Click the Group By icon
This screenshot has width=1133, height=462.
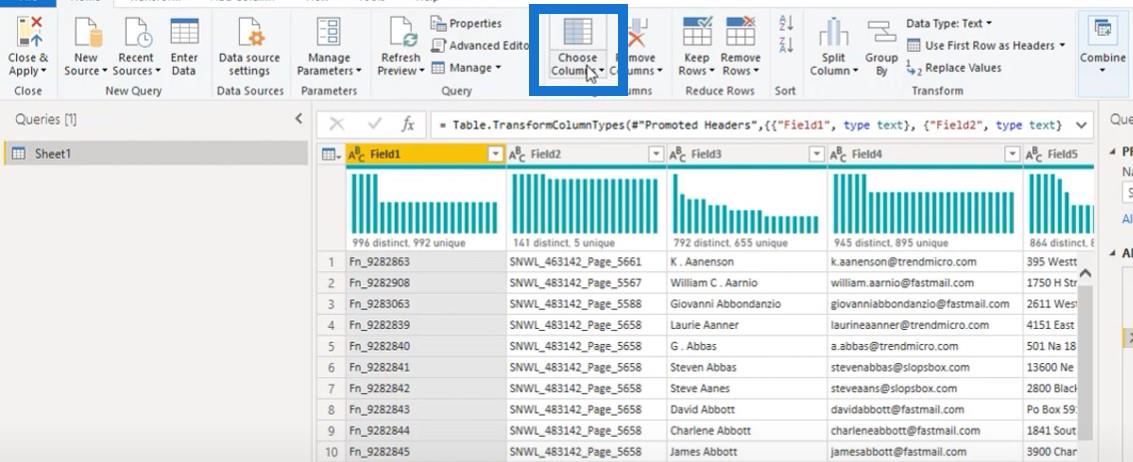(881, 31)
